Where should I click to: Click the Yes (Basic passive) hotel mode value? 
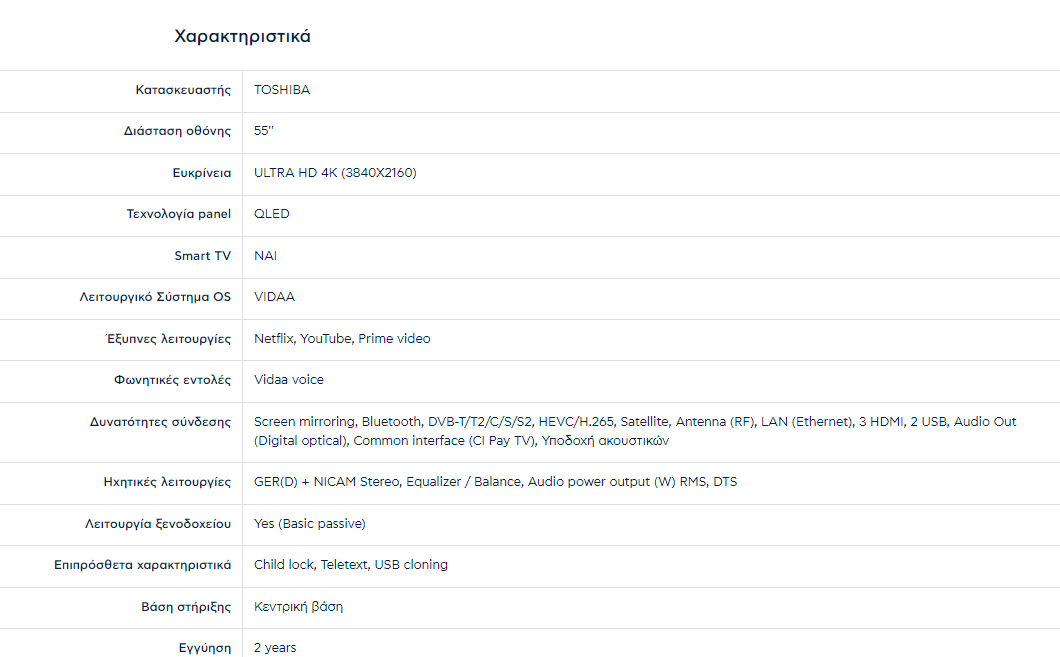coord(310,524)
